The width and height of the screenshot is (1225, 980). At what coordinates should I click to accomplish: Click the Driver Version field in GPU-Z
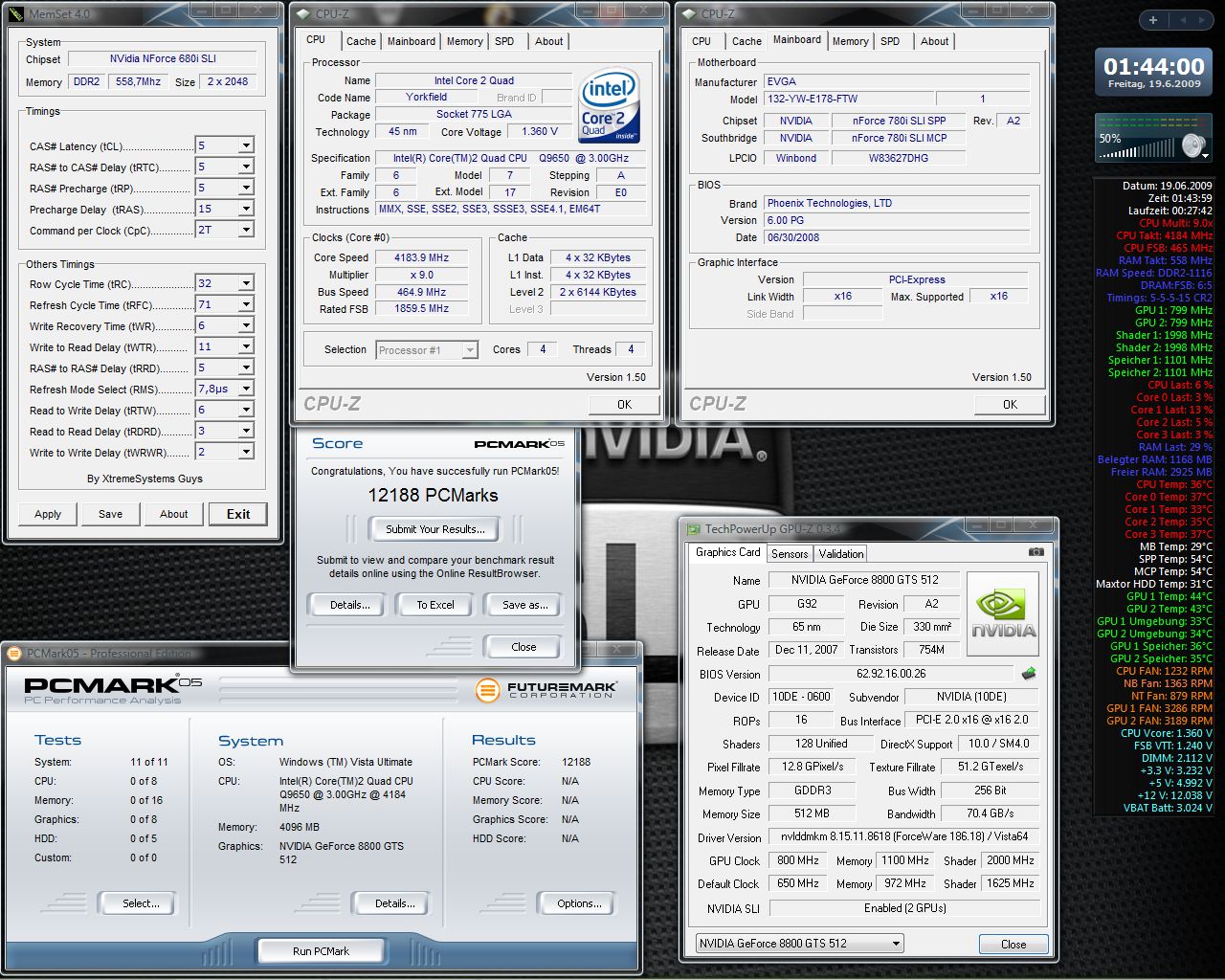(904, 836)
